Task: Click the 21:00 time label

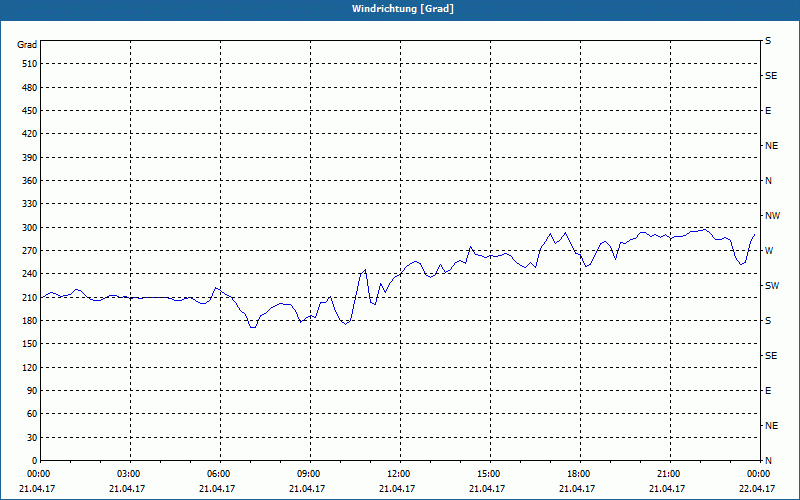Action: (670, 474)
